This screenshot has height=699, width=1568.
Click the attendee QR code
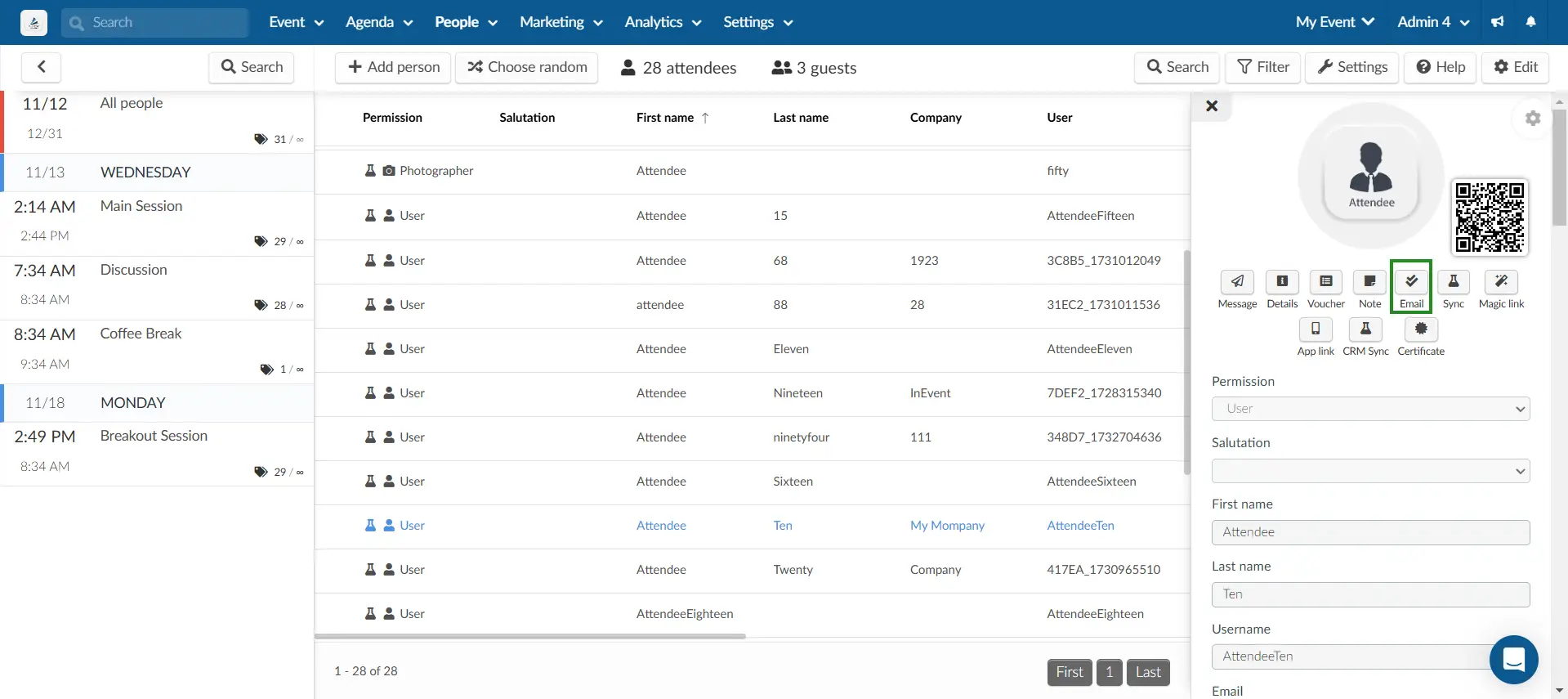pos(1490,217)
